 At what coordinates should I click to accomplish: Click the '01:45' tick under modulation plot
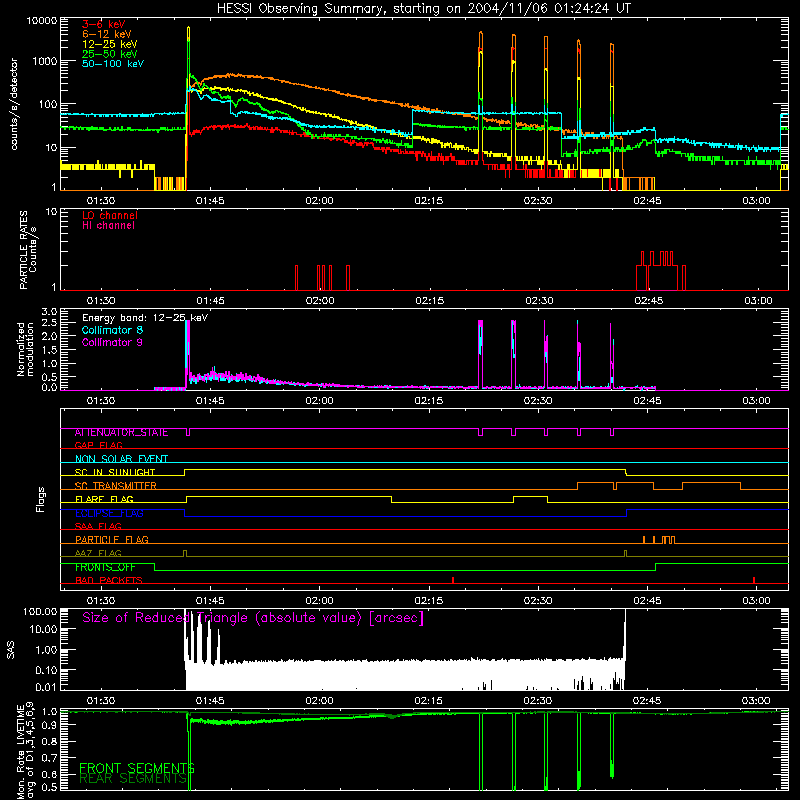coord(210,401)
